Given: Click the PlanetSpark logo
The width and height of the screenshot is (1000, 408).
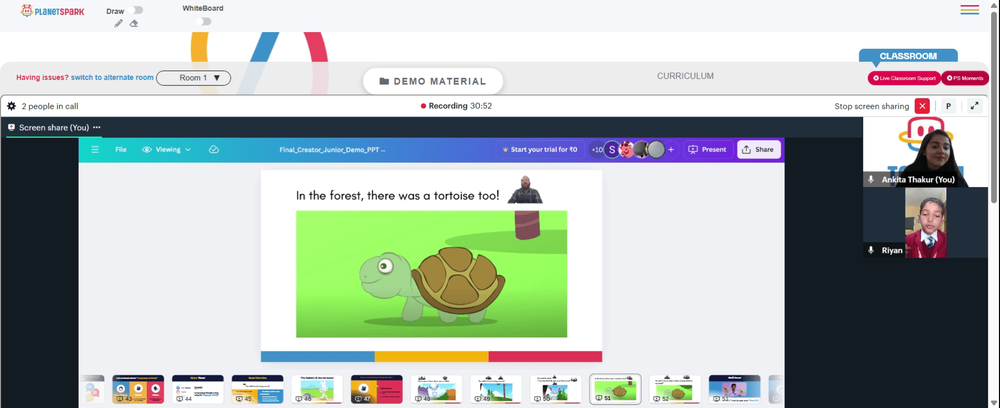Looking at the screenshot, I should point(52,11).
